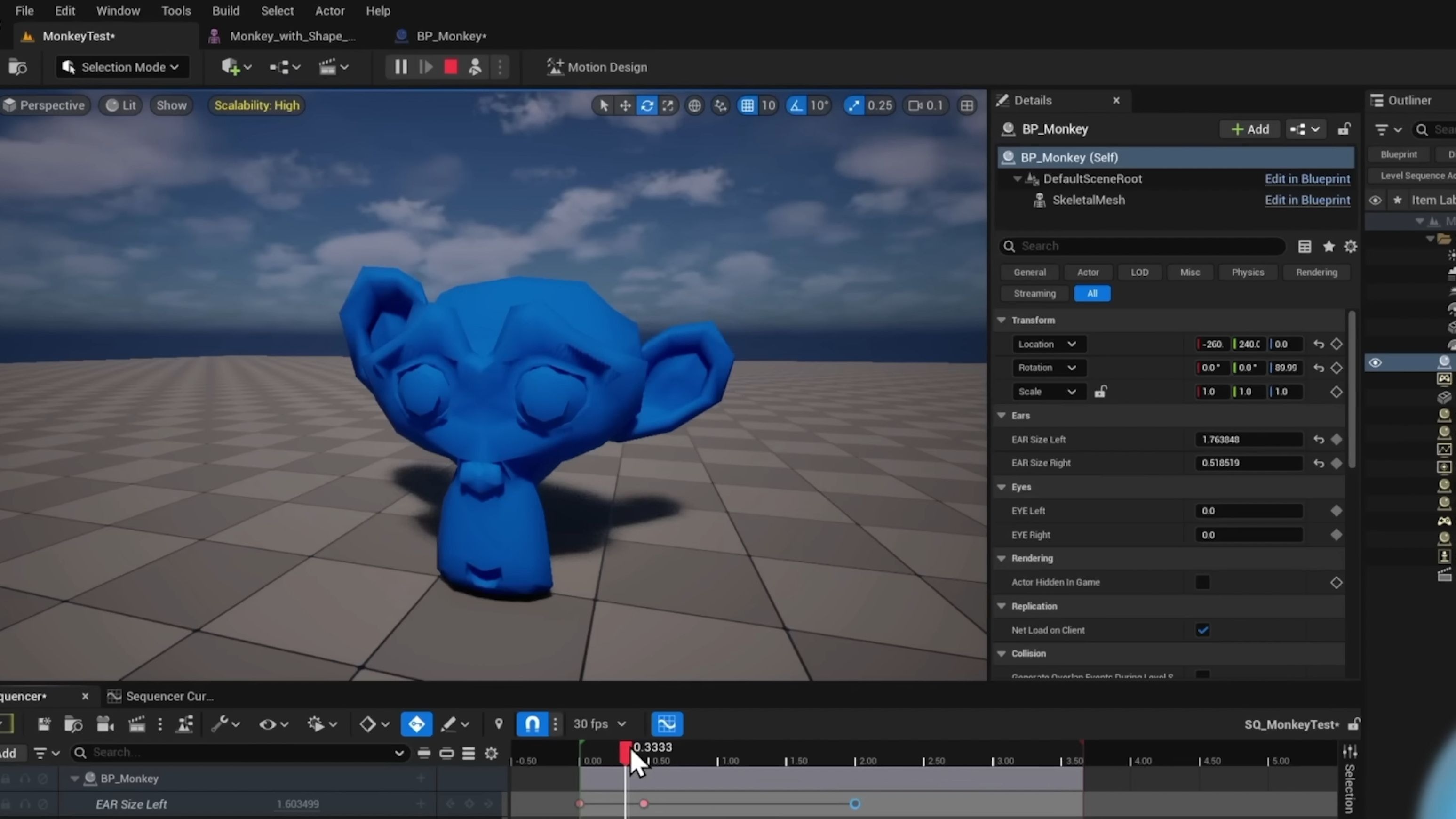Open Rotation type dropdown in Transform

point(1049,368)
